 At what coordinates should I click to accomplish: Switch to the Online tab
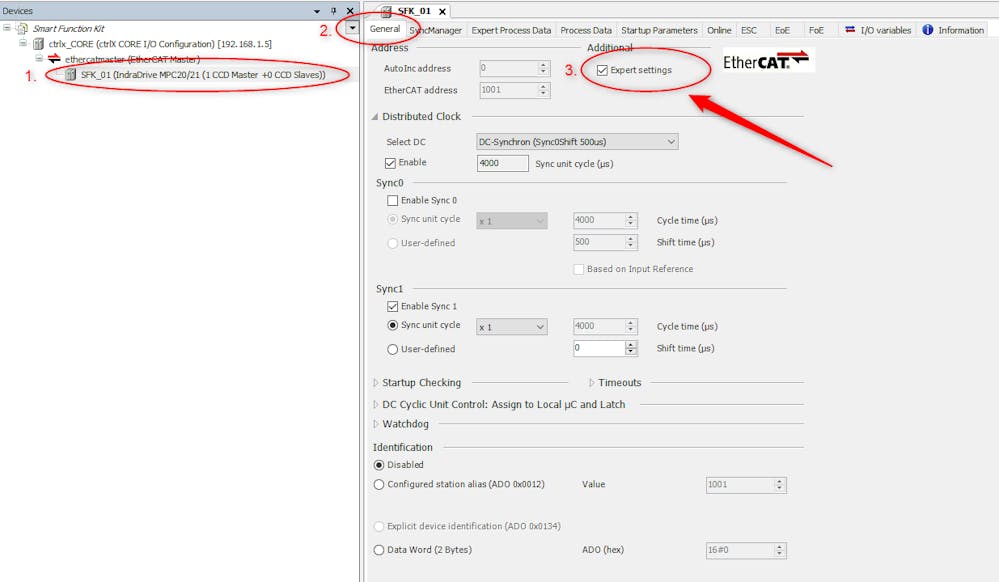point(719,30)
